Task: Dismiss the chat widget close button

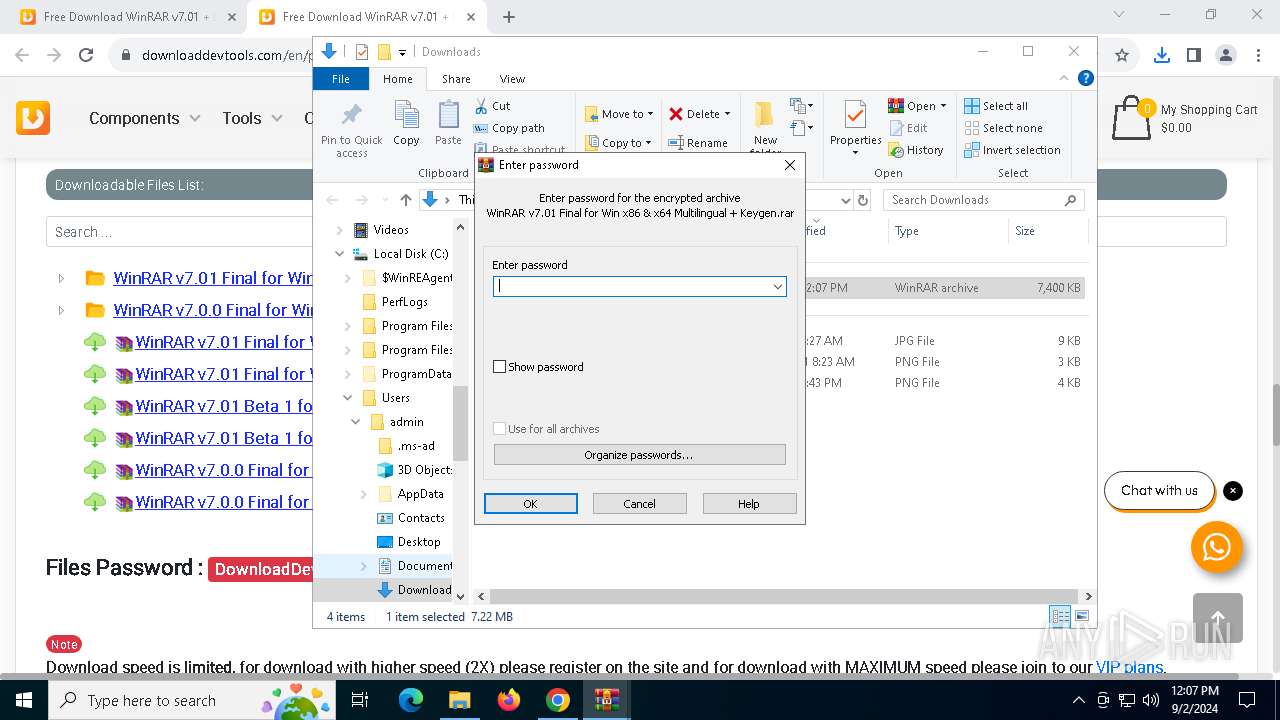Action: tap(1233, 491)
